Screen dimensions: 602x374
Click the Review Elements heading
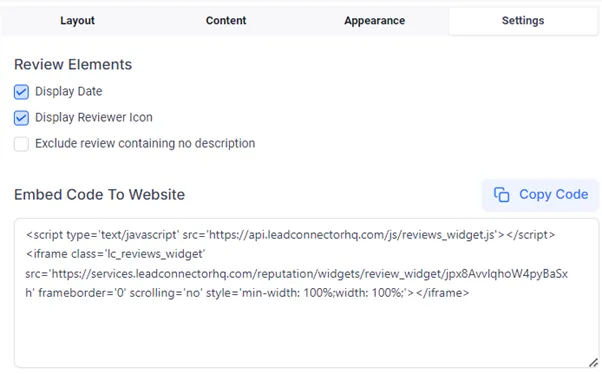pos(73,65)
